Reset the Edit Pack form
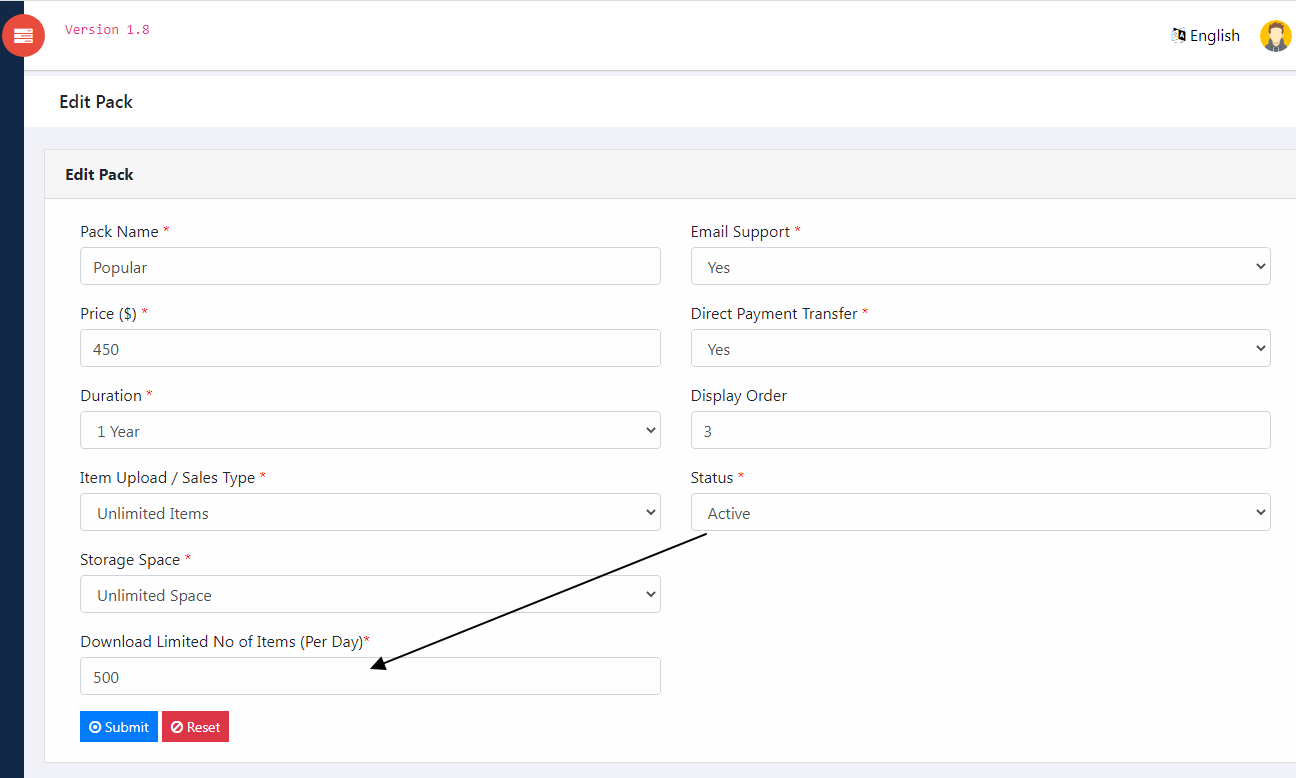The height and width of the screenshot is (778, 1296). (195, 727)
